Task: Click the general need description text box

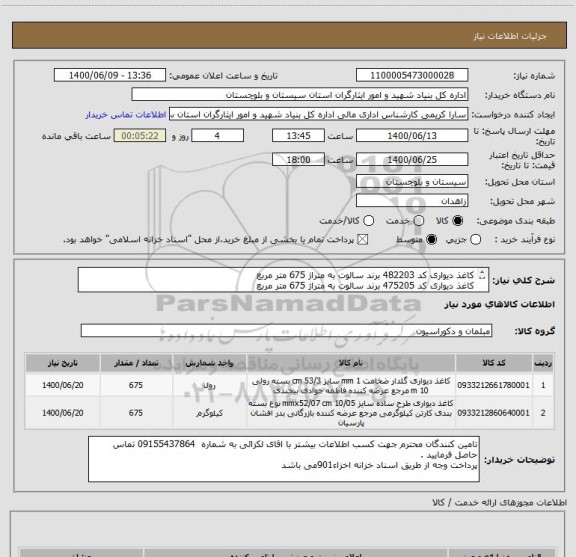Action: [283, 280]
